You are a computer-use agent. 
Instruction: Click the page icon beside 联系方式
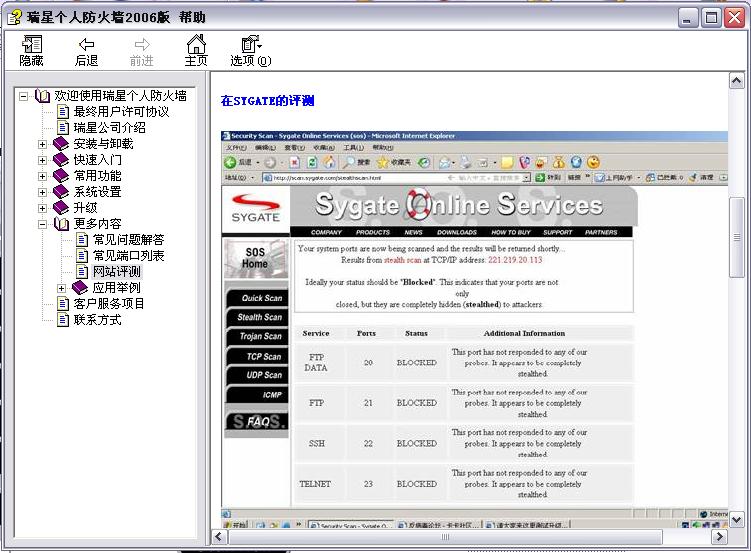tap(63, 320)
